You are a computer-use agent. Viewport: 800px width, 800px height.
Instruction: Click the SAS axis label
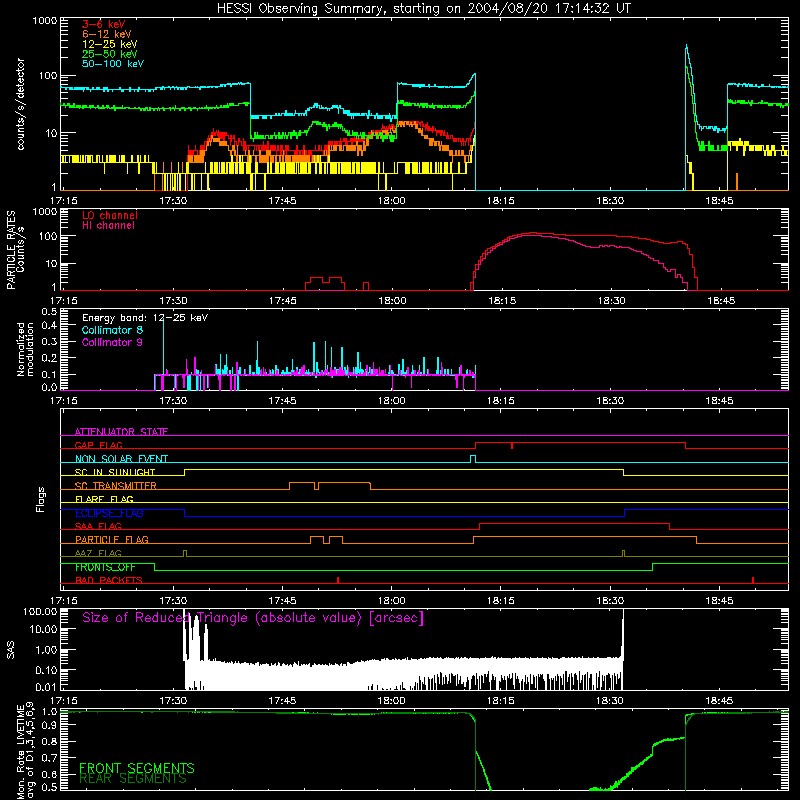pyautogui.click(x=11, y=649)
